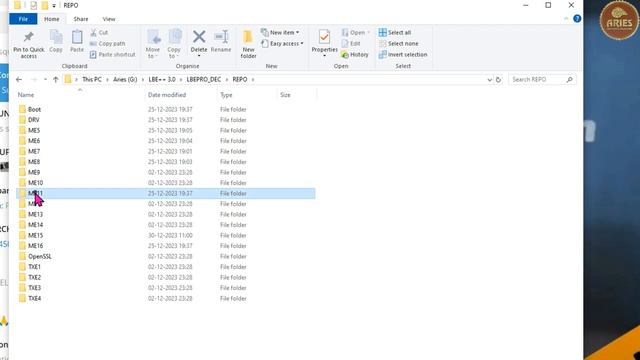Viewport: 640px width, 360px height.
Task: Go back with the left arrow
Action: (19, 80)
